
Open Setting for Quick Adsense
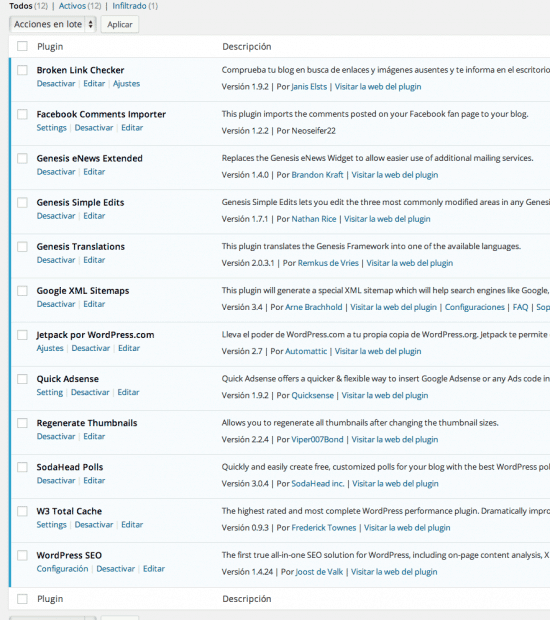[x=50, y=392]
